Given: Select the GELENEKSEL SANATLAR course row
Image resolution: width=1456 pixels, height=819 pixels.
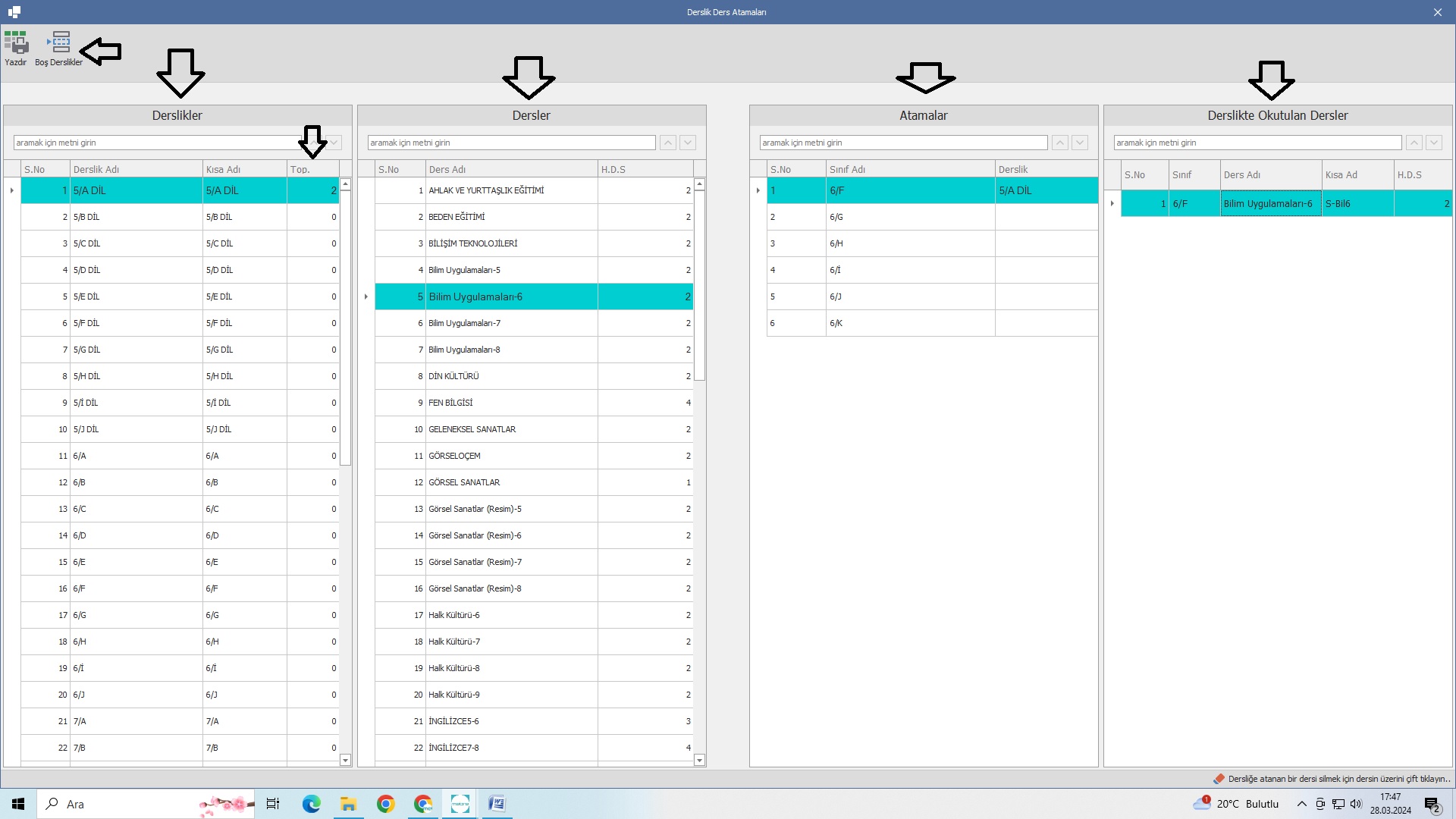Looking at the screenshot, I should click(x=534, y=429).
